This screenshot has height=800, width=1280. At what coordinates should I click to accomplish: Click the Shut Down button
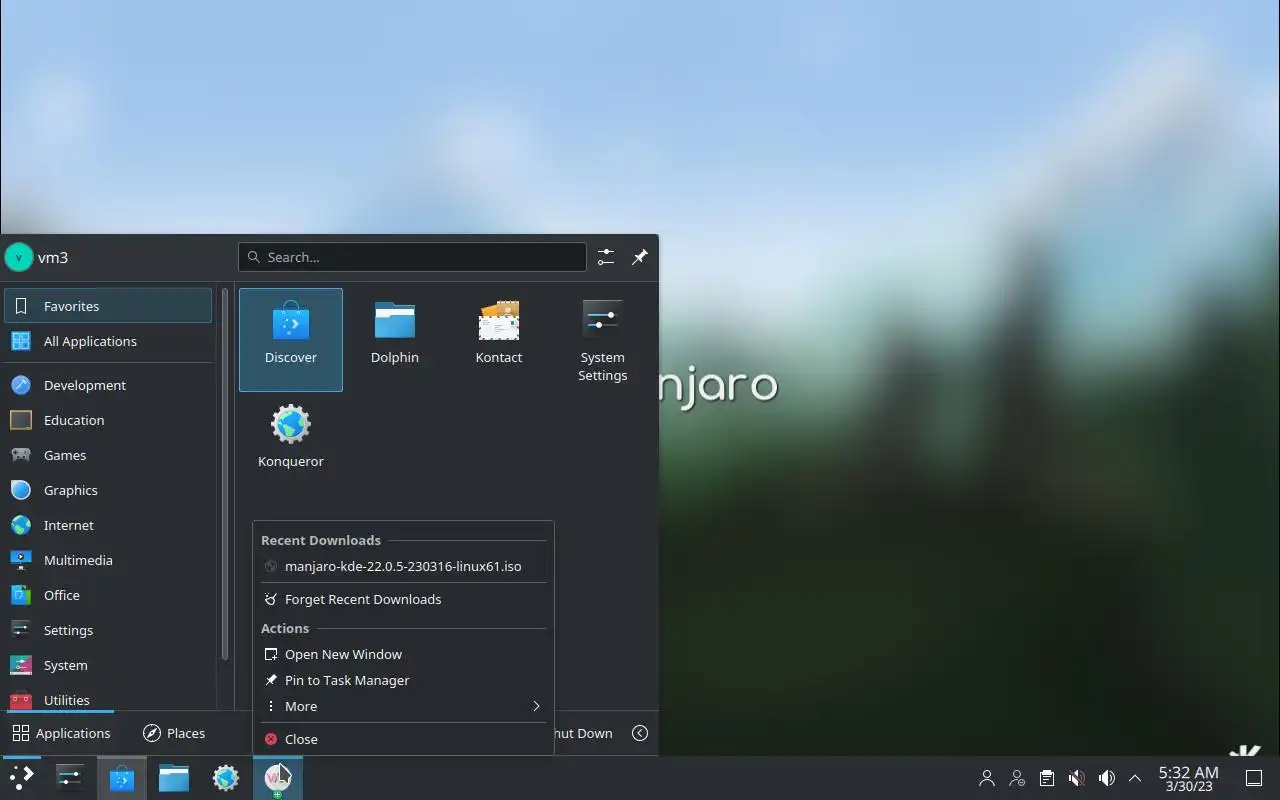point(585,733)
